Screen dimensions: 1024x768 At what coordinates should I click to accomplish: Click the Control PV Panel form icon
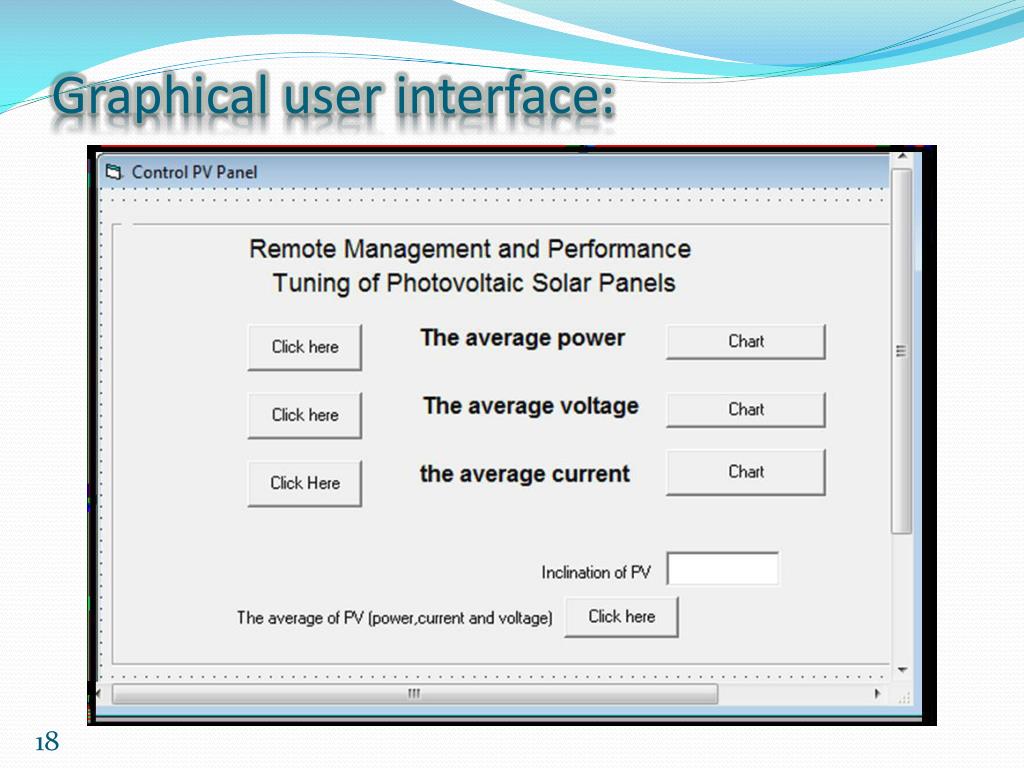point(114,172)
